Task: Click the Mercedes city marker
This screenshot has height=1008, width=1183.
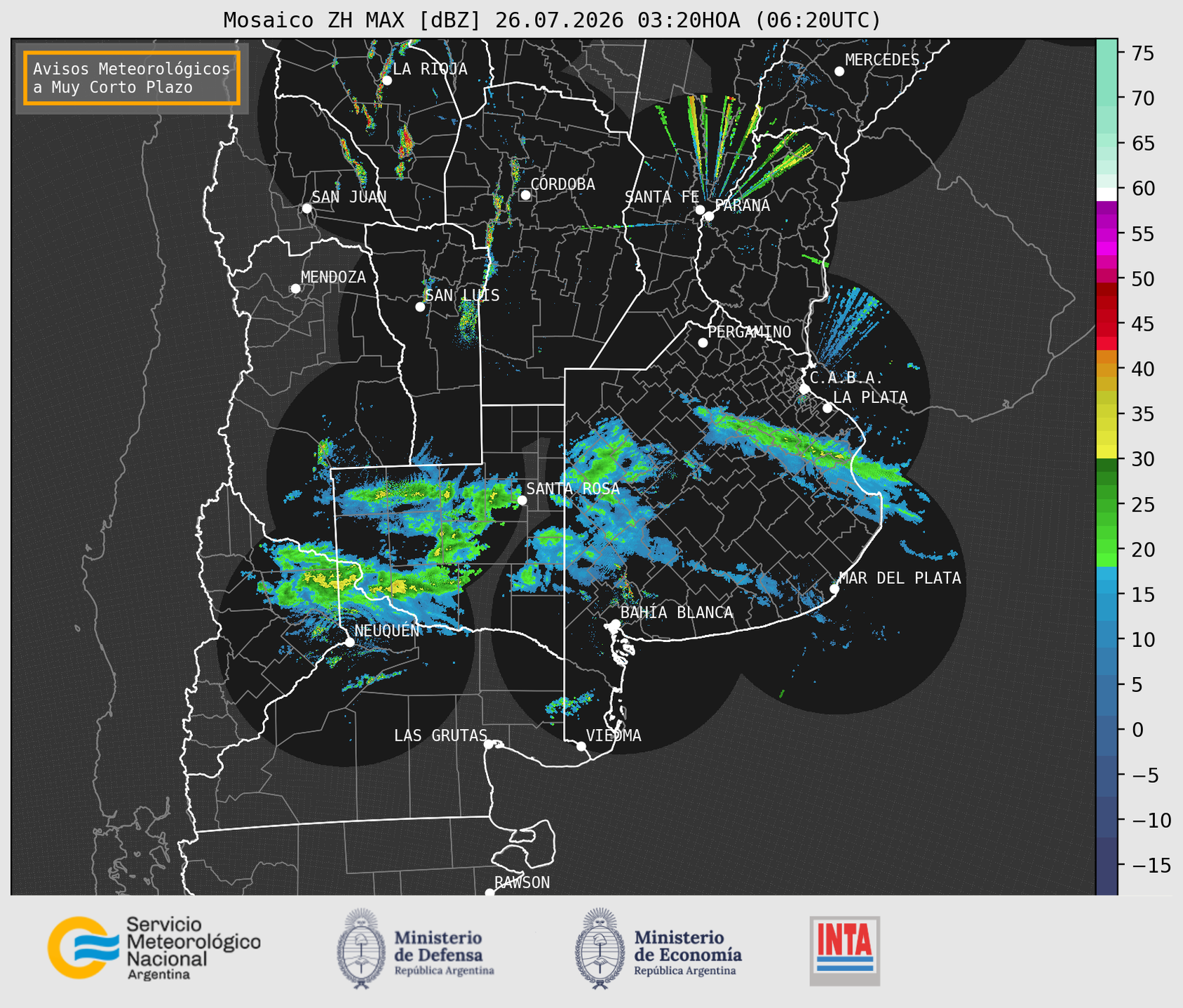Action: pos(839,71)
